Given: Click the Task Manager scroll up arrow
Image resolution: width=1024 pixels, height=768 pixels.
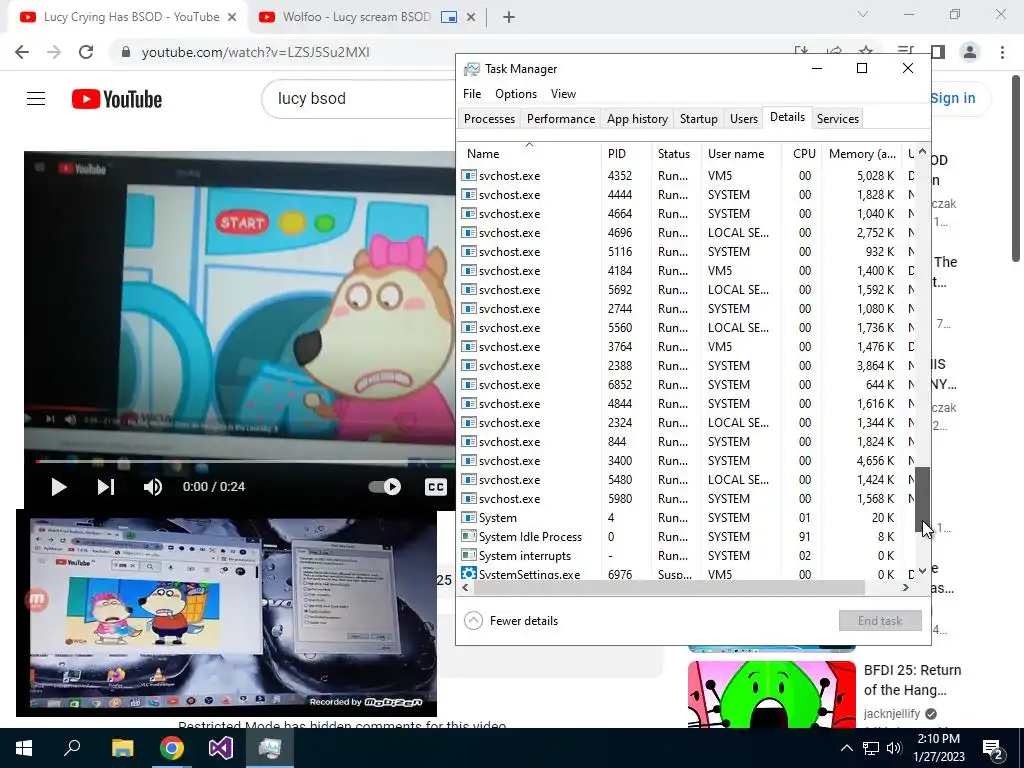Looking at the screenshot, I should coord(922,152).
